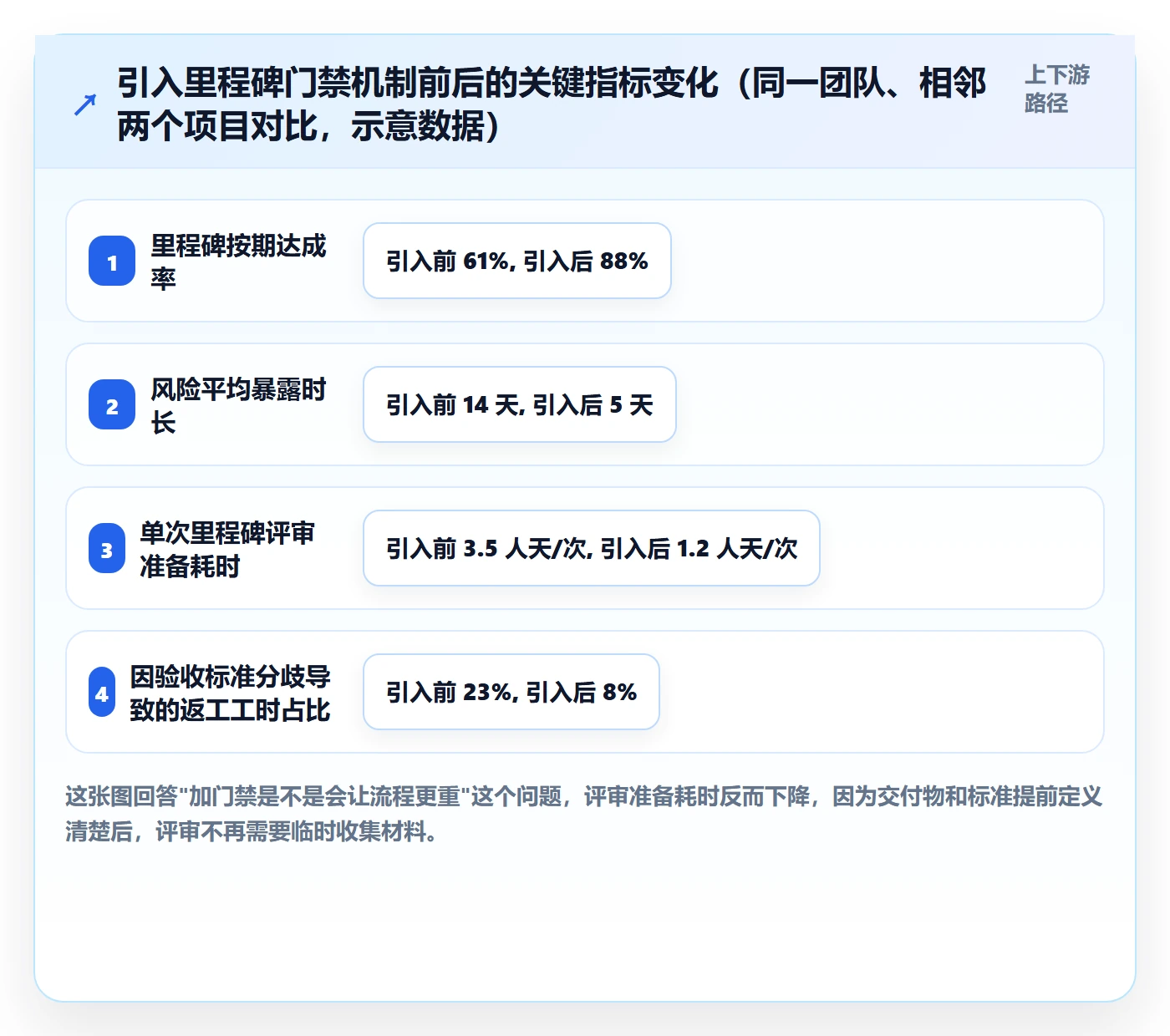This screenshot has height=1036, width=1170.
Task: Select the value chip 引入前 14 天, 引入后 5 天
Action: (520, 404)
